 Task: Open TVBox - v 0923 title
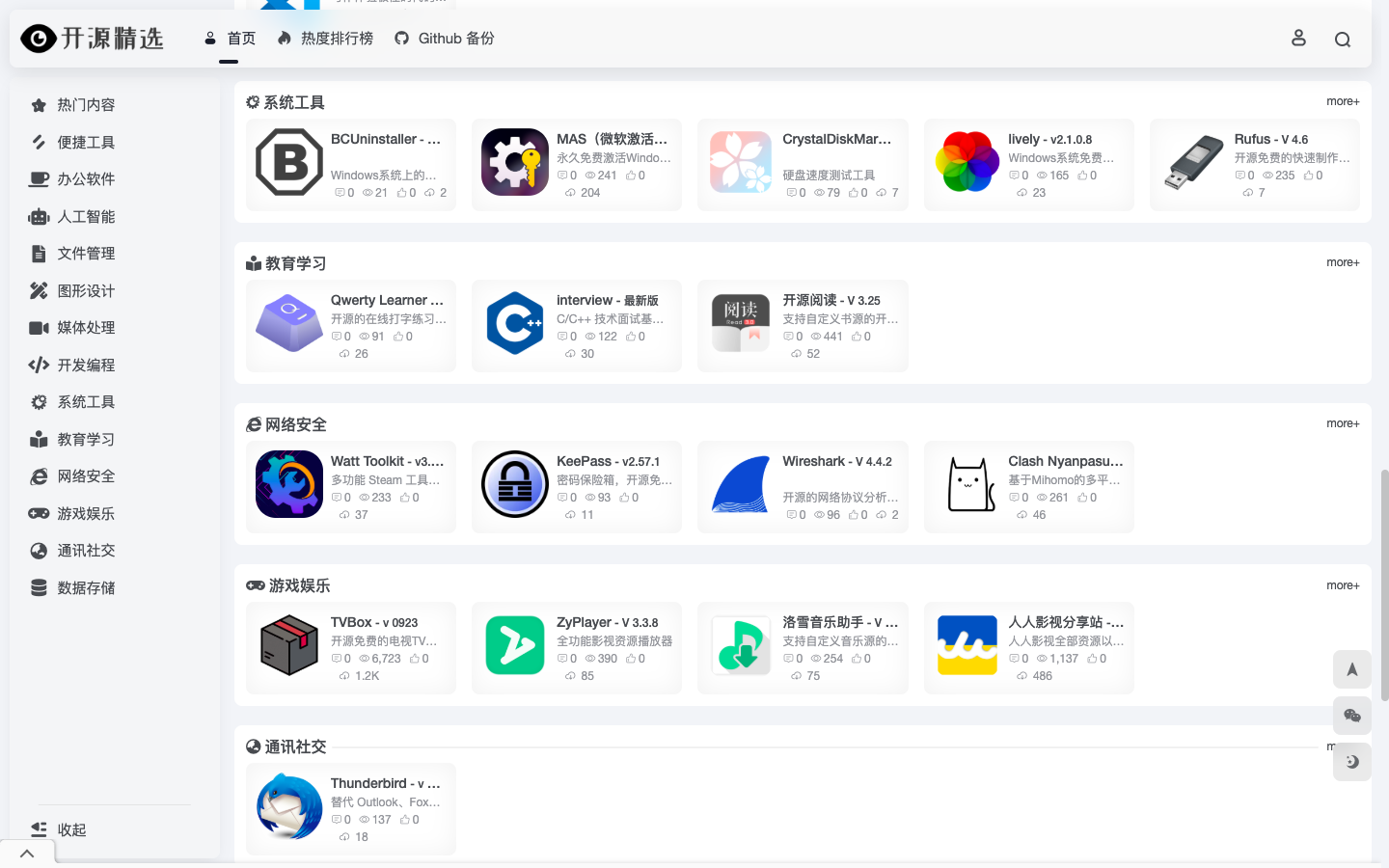coord(374,622)
